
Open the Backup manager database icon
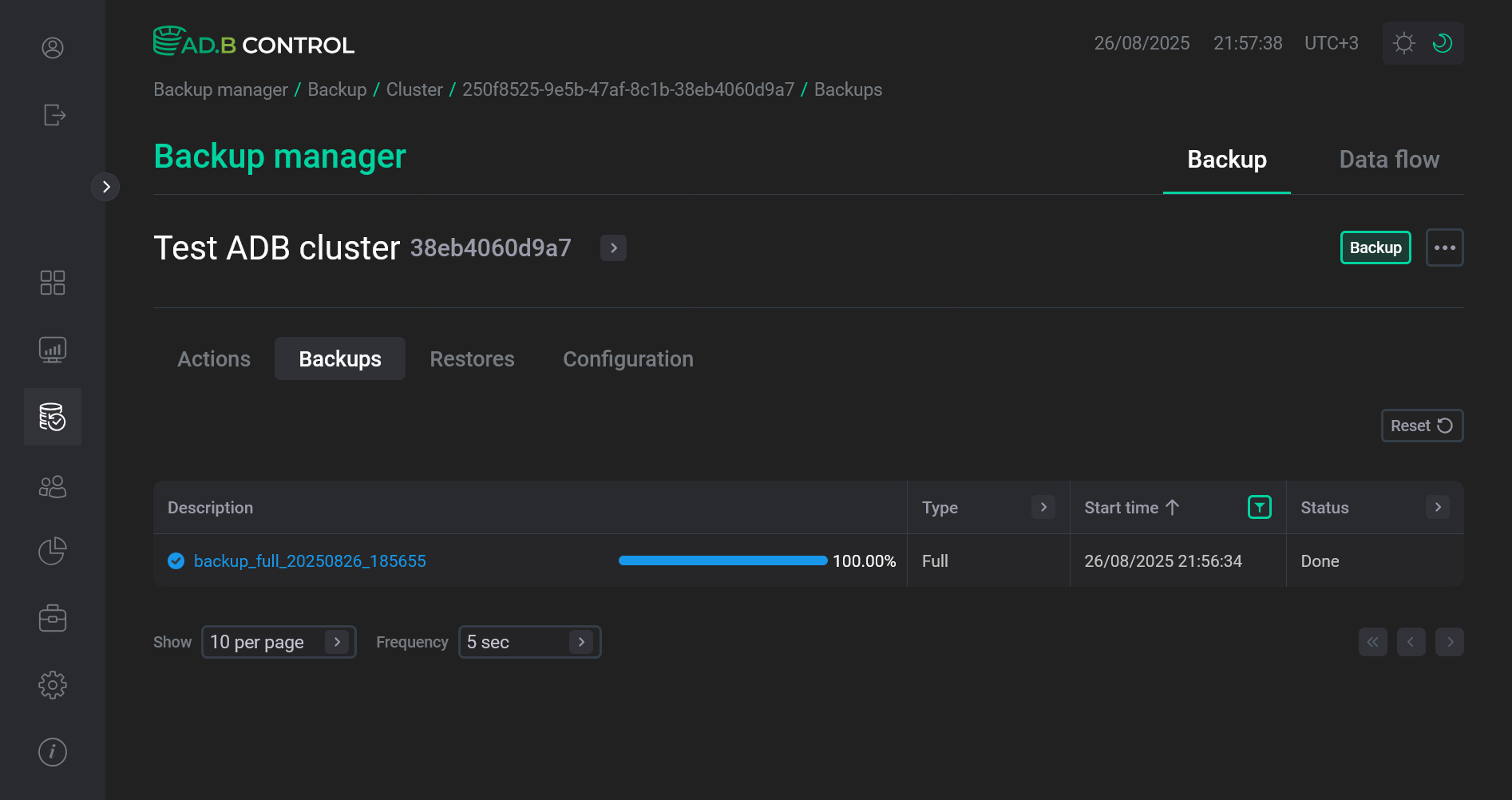[52, 416]
